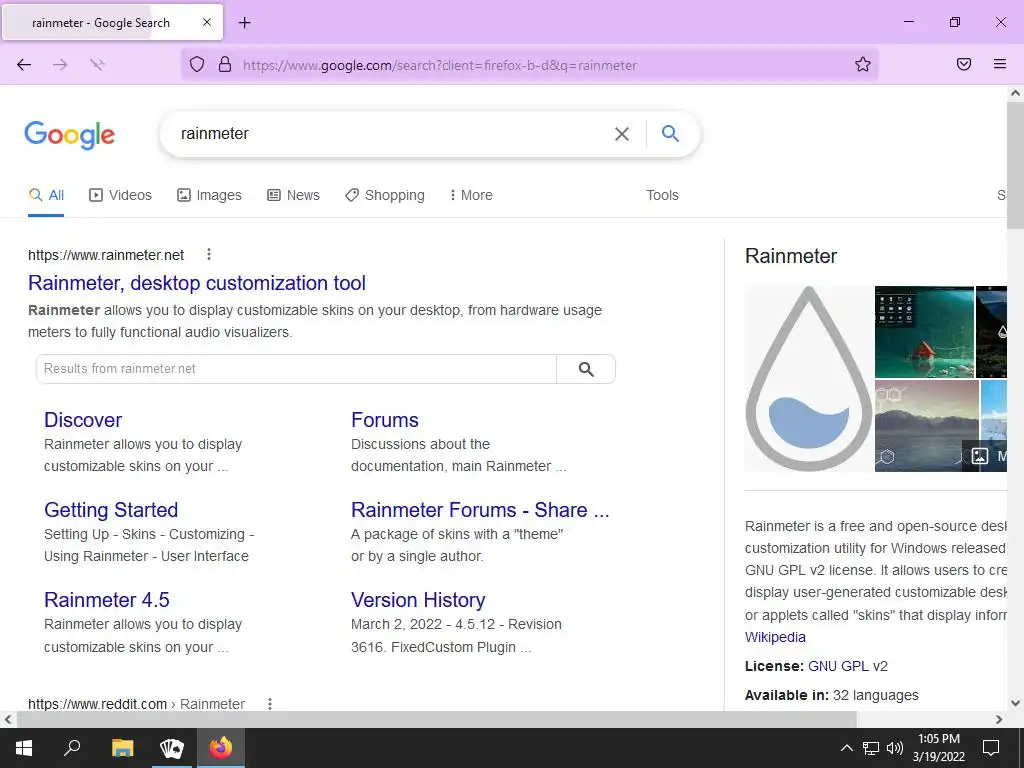Click the scroll-right arrow of horizontal scrollbar
The height and width of the screenshot is (768, 1024).
pos(999,719)
